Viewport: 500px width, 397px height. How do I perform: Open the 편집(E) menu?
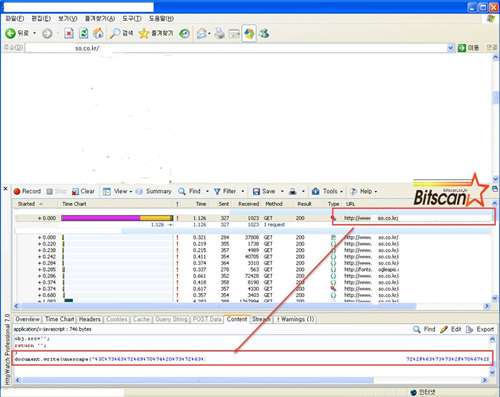point(41,19)
